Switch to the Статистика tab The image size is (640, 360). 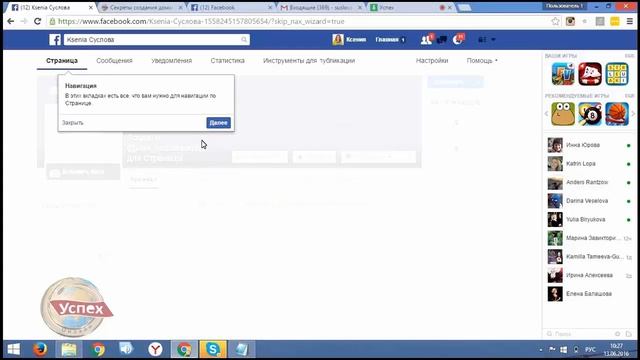pyautogui.click(x=227, y=60)
